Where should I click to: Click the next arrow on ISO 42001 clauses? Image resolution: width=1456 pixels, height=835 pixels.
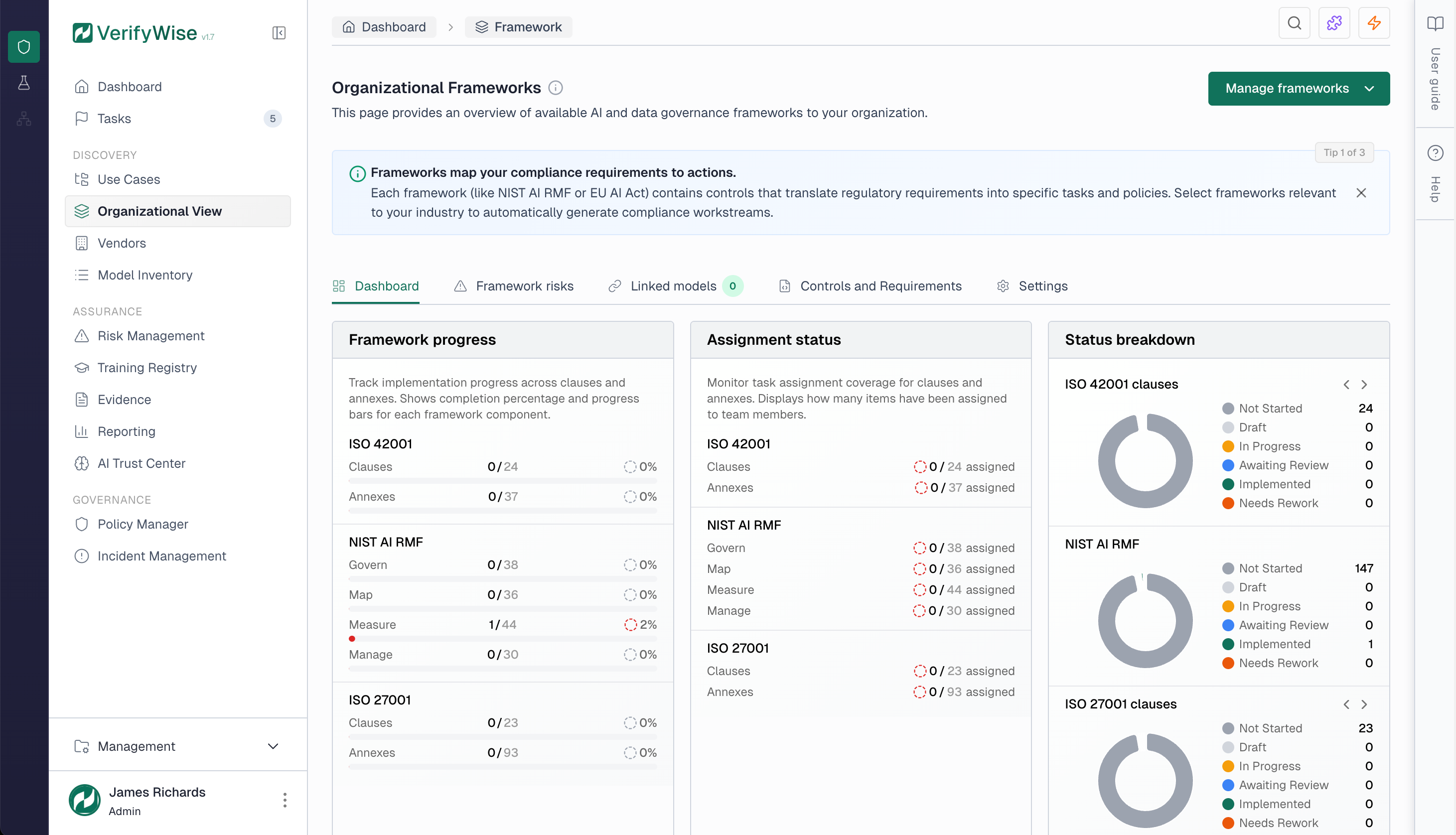tap(1364, 384)
